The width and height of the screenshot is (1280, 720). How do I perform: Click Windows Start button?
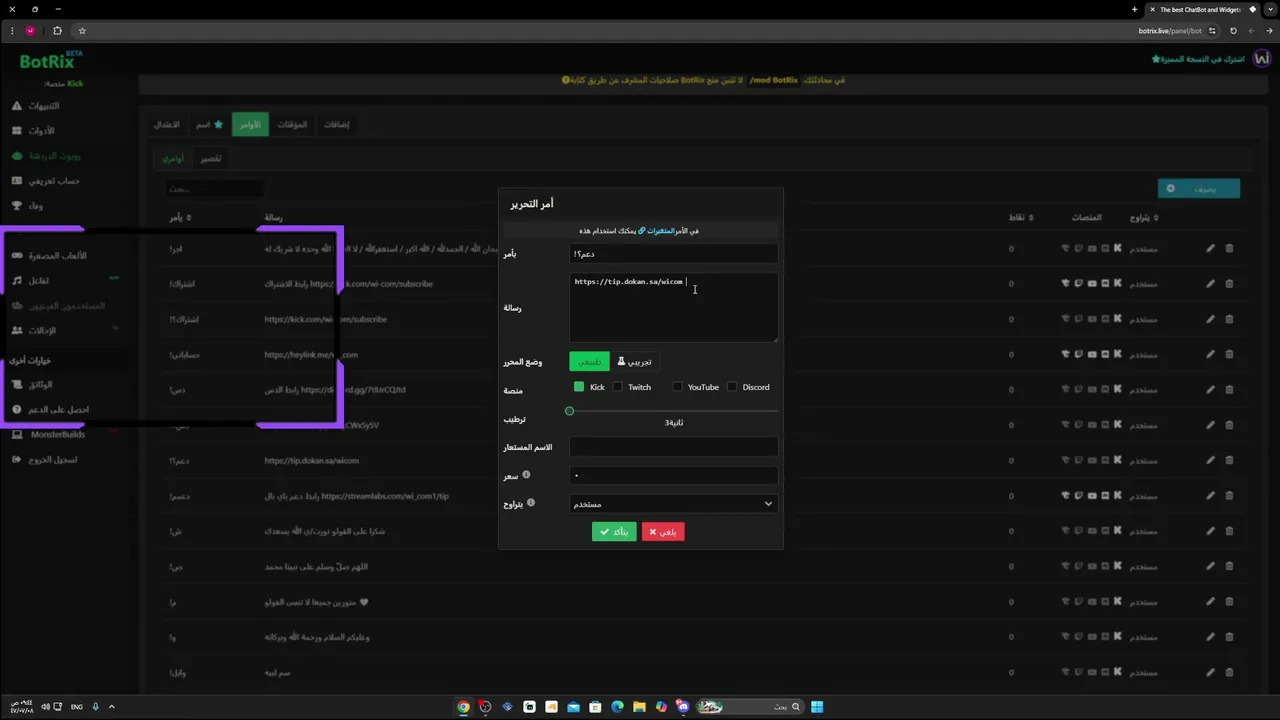pos(817,707)
